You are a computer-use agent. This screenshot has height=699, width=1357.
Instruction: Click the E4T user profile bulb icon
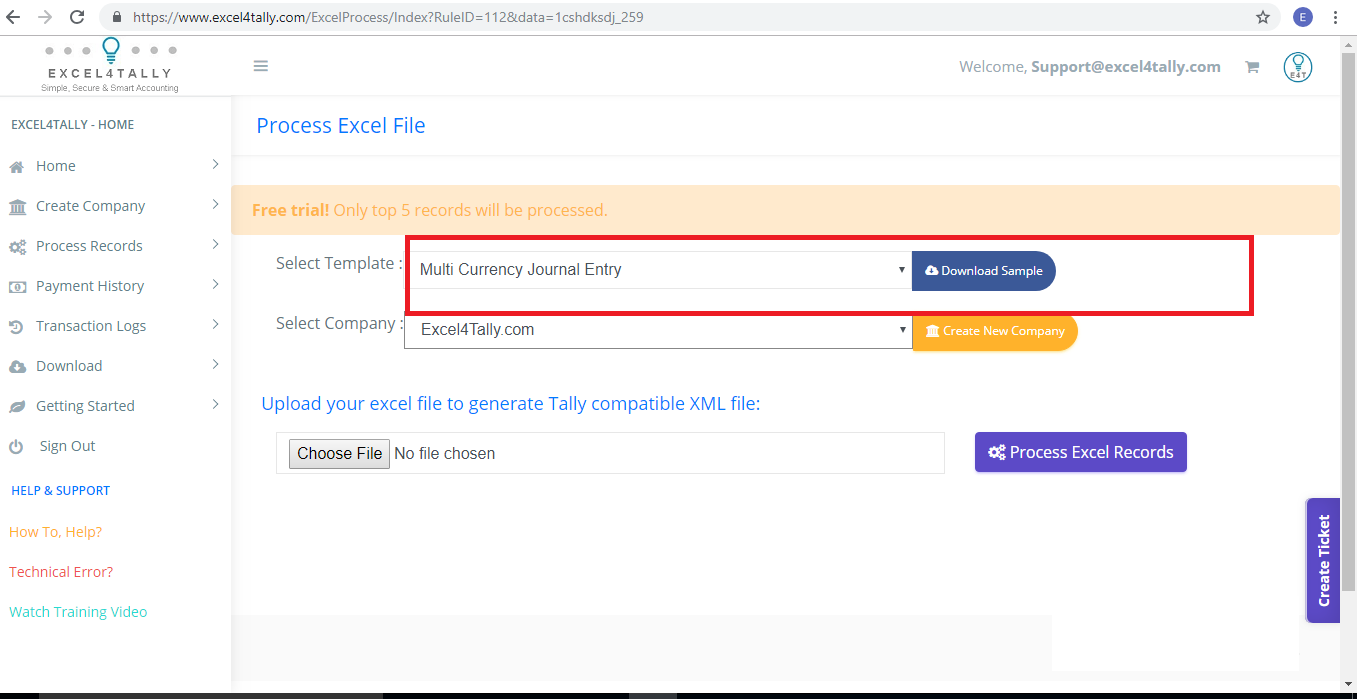point(1298,67)
